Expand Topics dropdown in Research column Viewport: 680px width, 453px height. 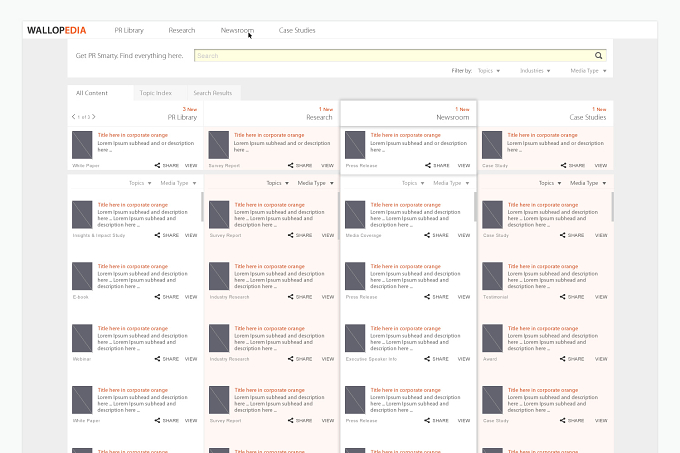coord(278,183)
